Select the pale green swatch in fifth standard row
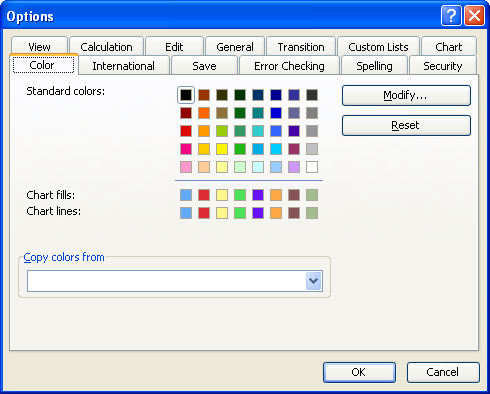This screenshot has height=394, width=490. tap(240, 167)
